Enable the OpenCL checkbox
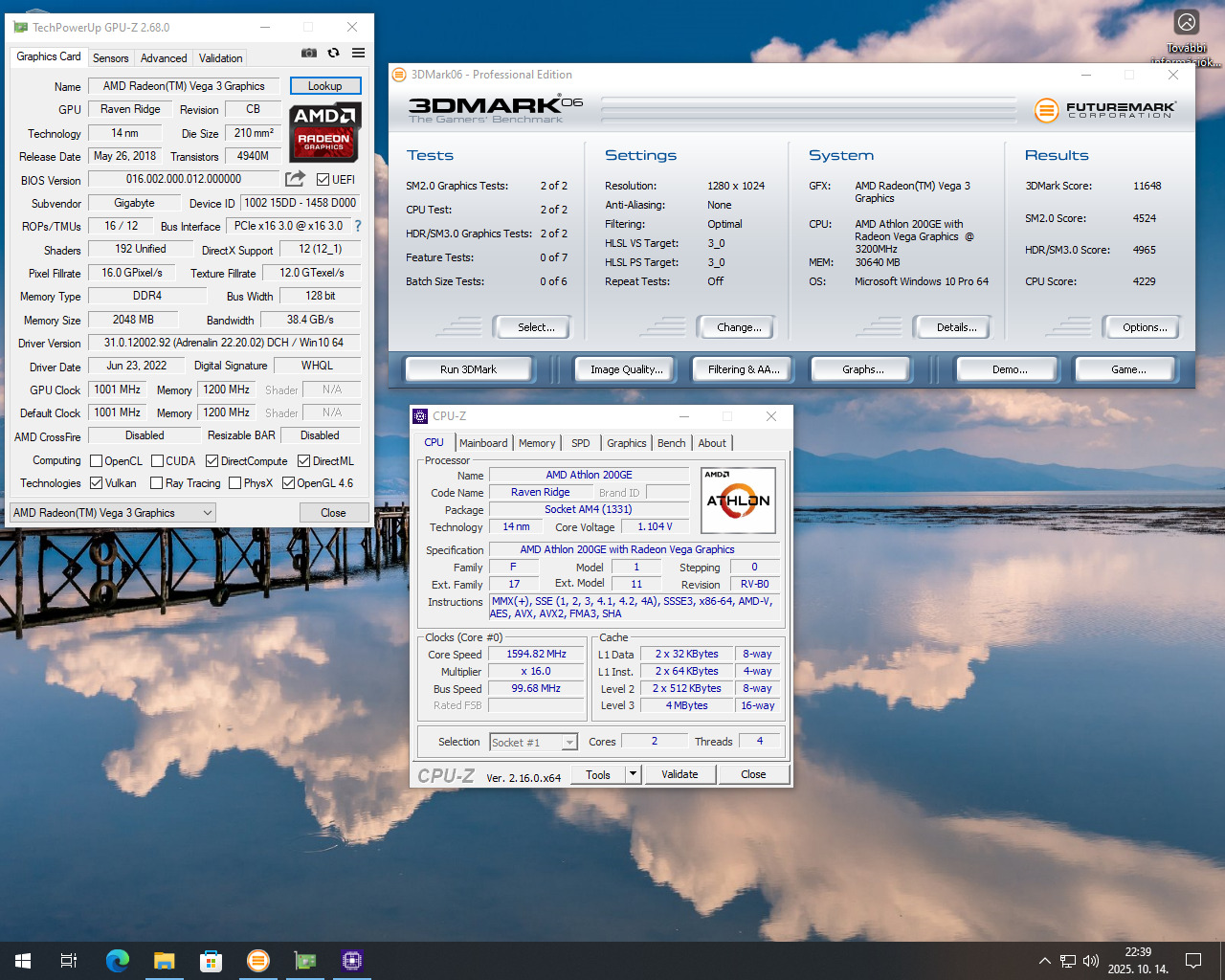The image size is (1225, 980). click(x=96, y=461)
